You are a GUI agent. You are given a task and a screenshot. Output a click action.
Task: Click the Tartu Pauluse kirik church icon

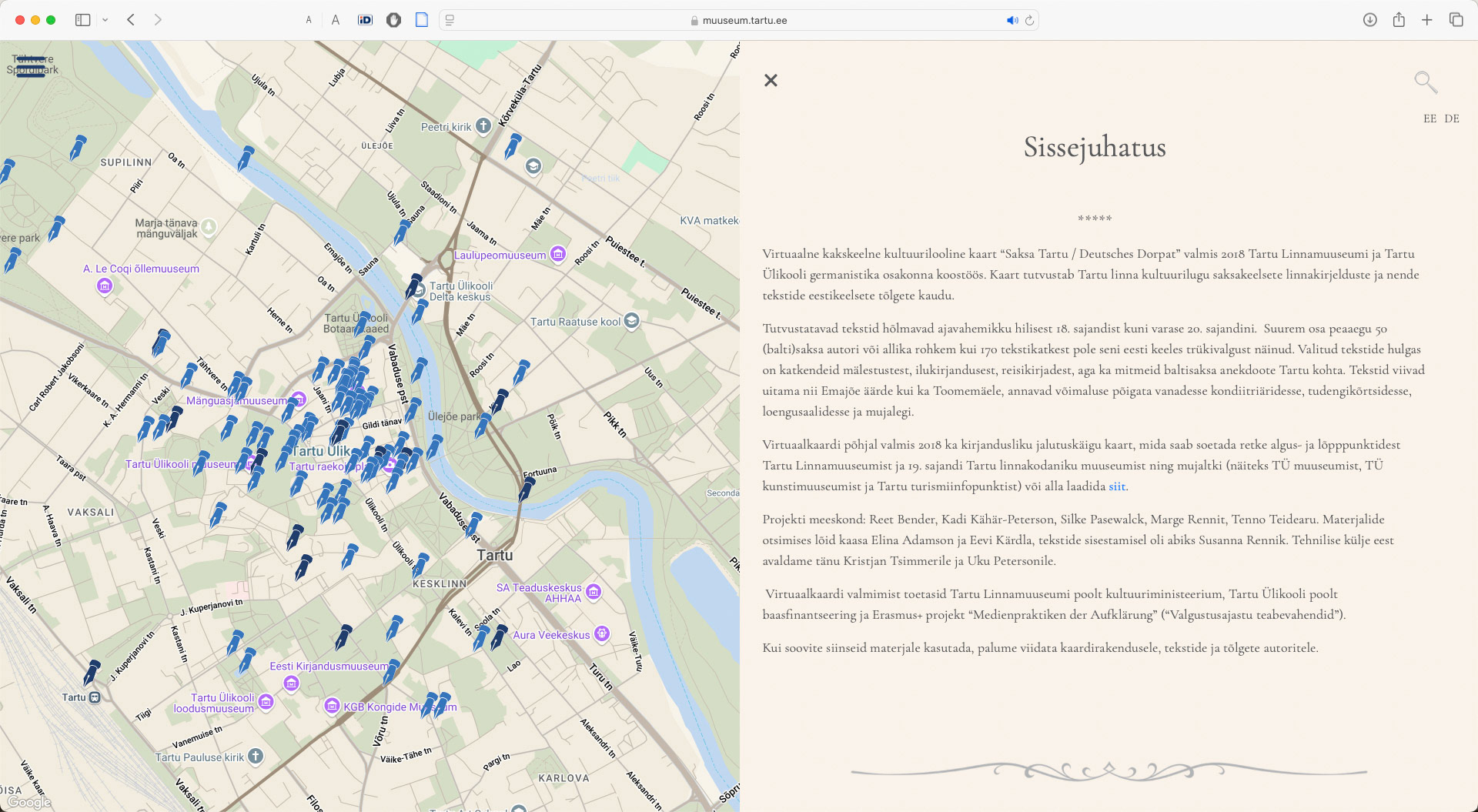point(256,757)
